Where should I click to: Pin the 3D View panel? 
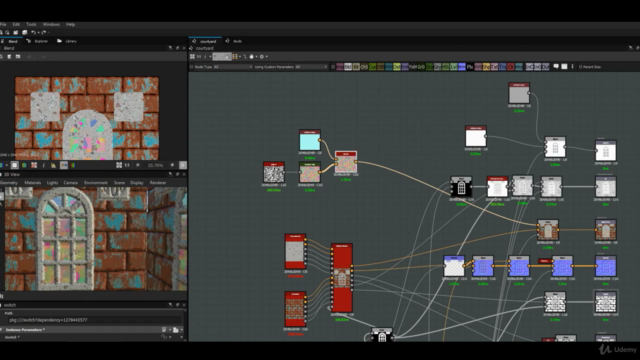170,174
